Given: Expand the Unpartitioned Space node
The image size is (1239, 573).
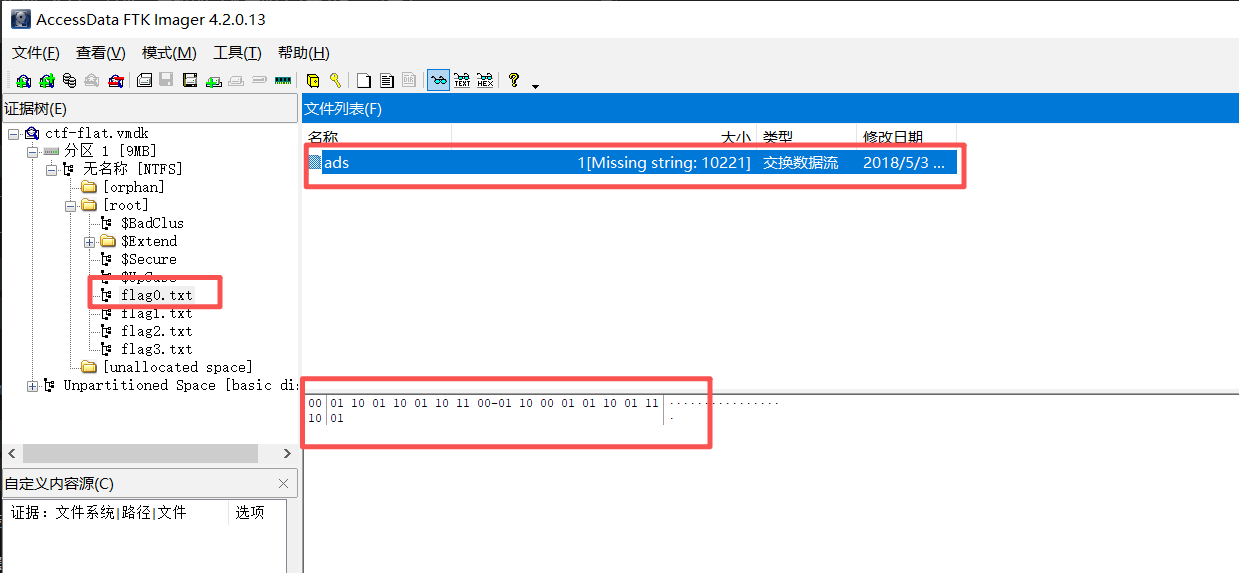Looking at the screenshot, I should 32,385.
